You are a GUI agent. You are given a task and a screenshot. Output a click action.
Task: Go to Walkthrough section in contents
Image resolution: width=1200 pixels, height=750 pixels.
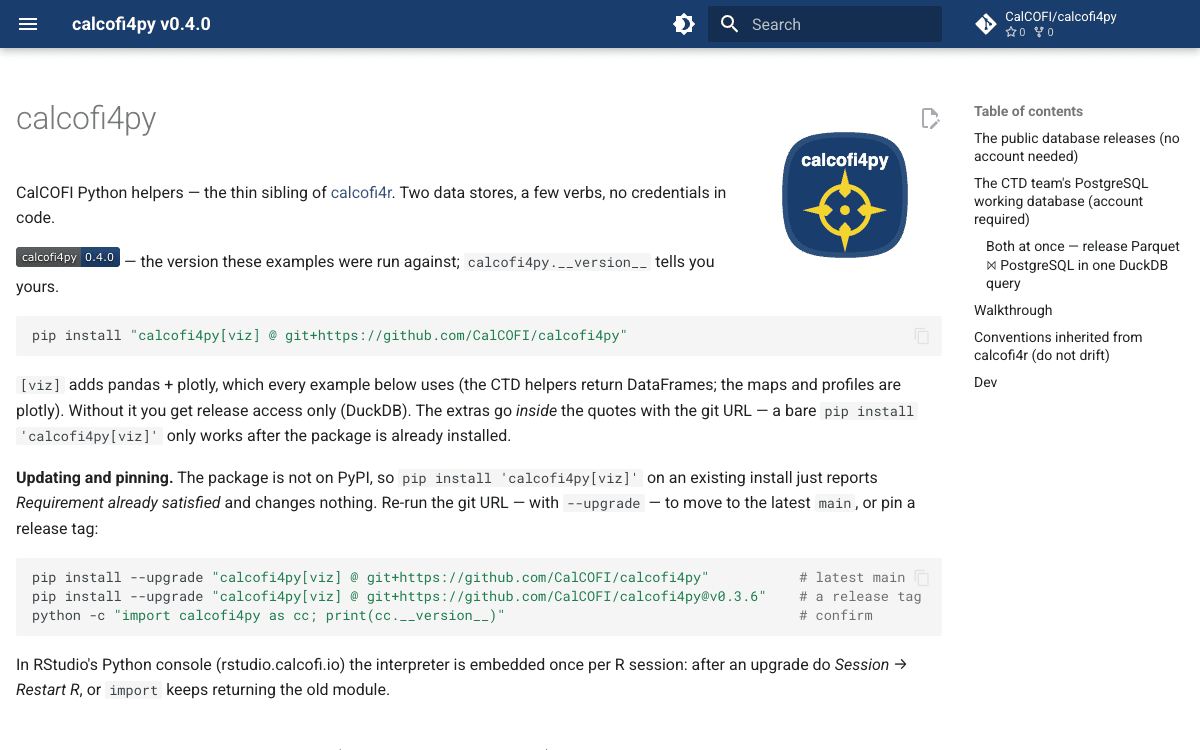click(1013, 310)
